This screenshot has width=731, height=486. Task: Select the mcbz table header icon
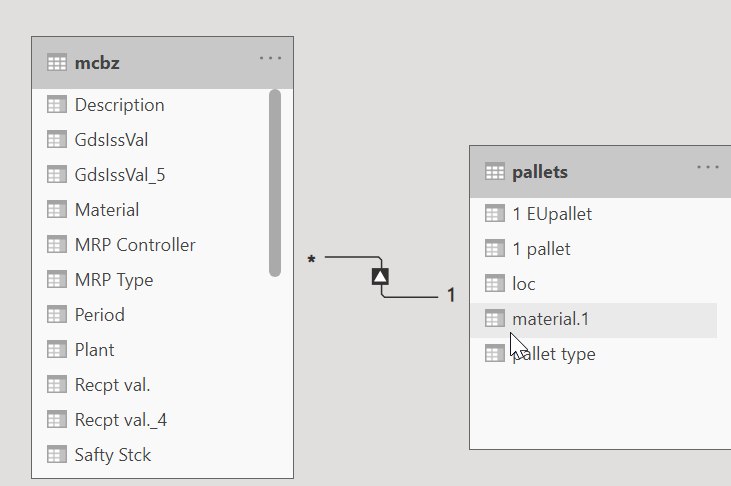pyautogui.click(x=57, y=62)
